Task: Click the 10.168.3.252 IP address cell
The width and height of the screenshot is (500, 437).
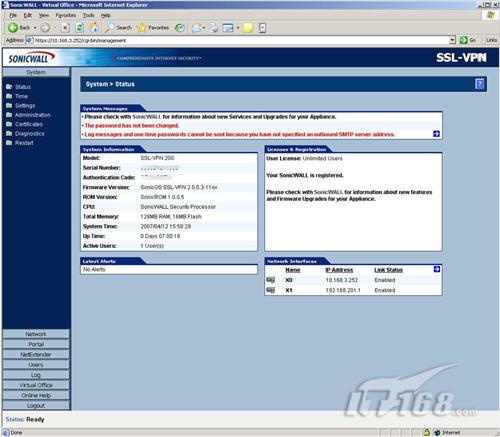Action: (342, 280)
